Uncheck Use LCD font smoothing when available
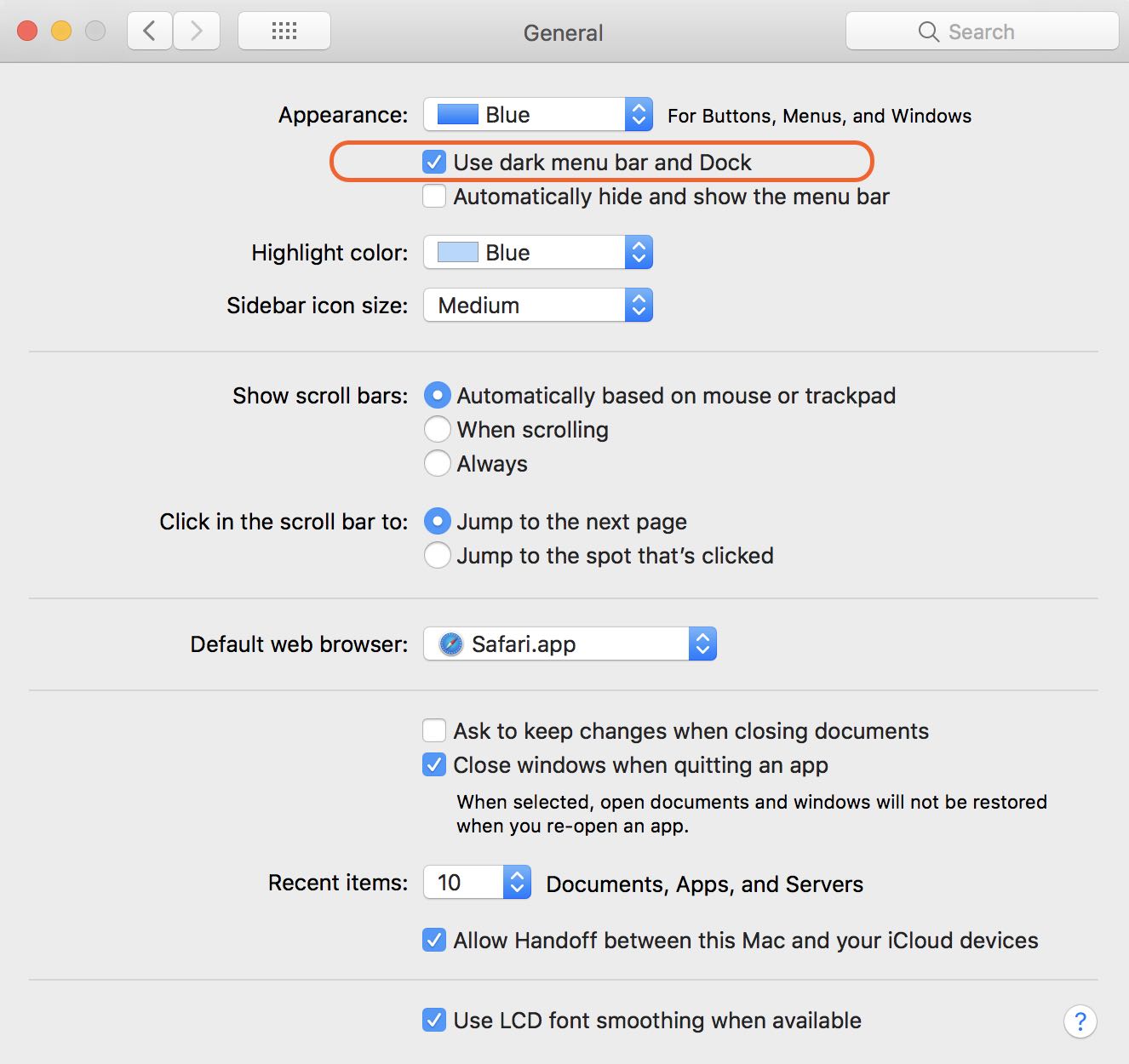Screen dimensions: 1129x1064 click(x=434, y=1020)
